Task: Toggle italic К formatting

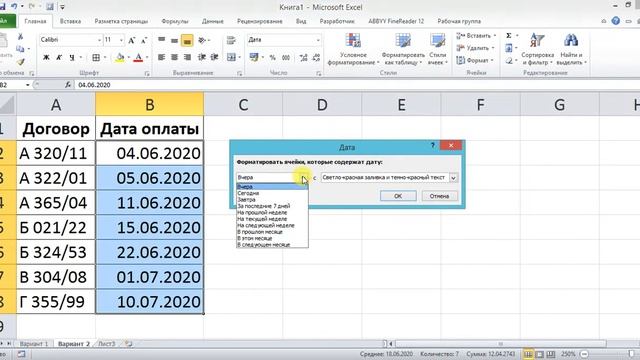Action: (x=59, y=58)
